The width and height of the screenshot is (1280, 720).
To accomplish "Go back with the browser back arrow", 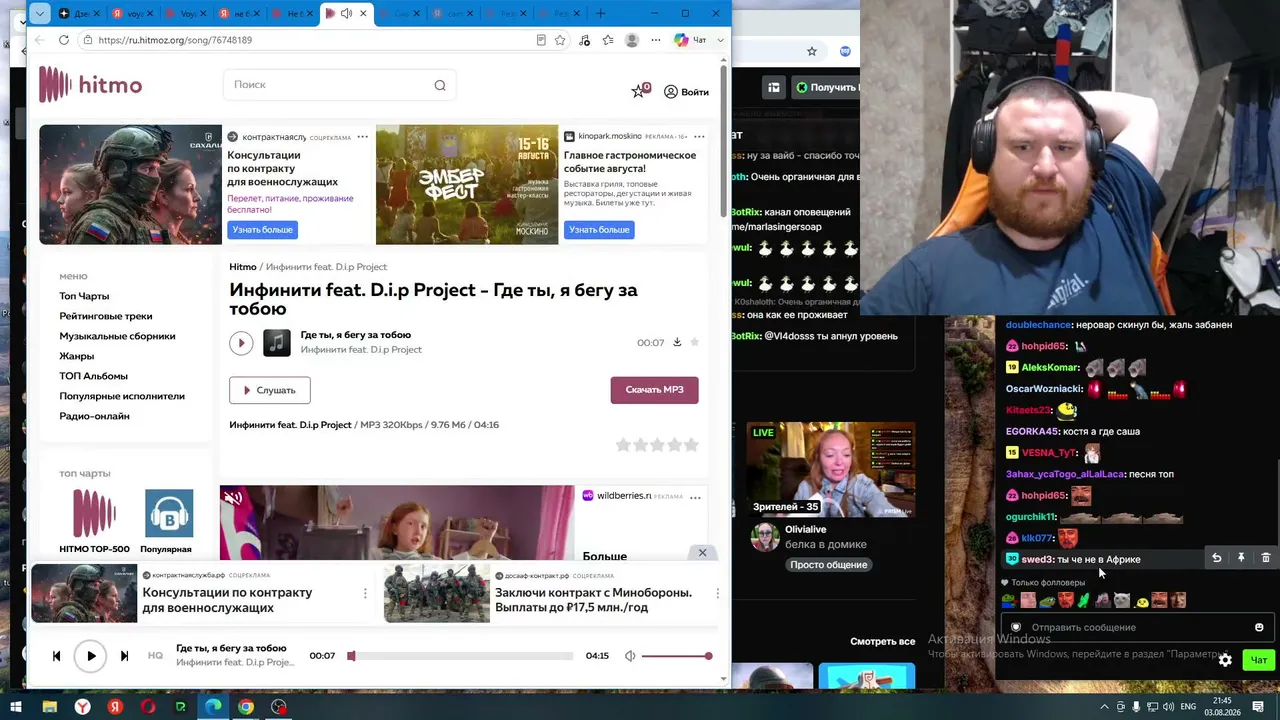I will coord(39,40).
